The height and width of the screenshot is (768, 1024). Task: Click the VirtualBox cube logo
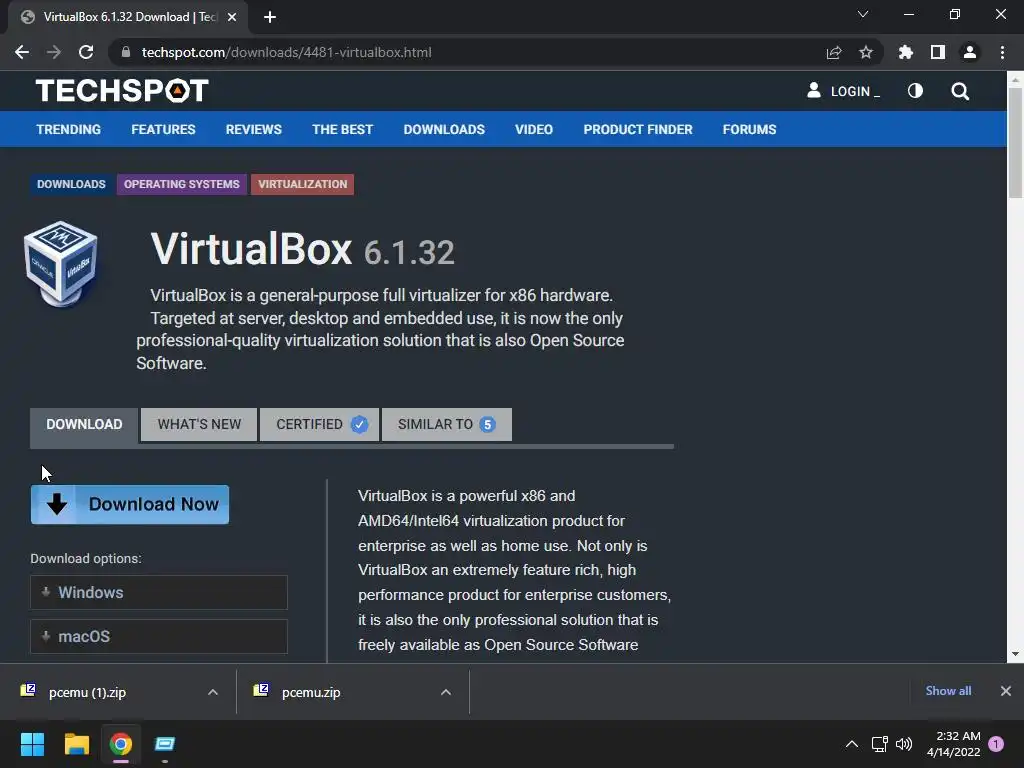click(x=61, y=263)
